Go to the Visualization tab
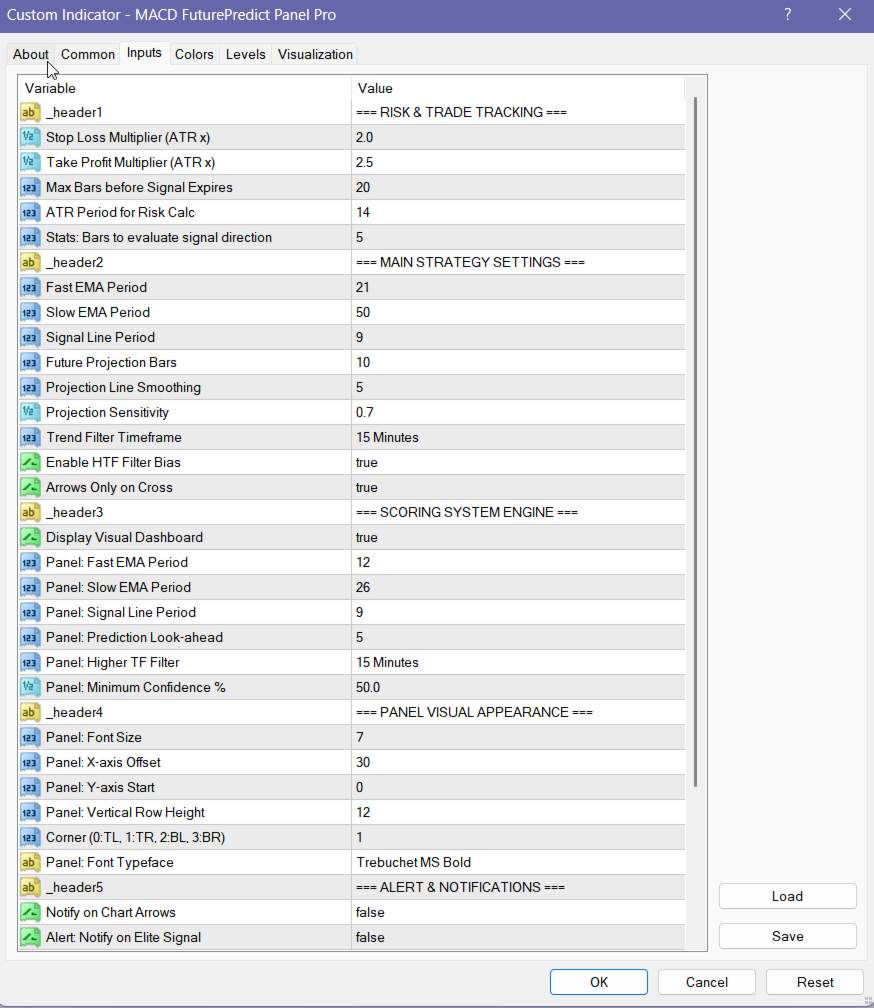The width and height of the screenshot is (874, 1008). (x=315, y=55)
